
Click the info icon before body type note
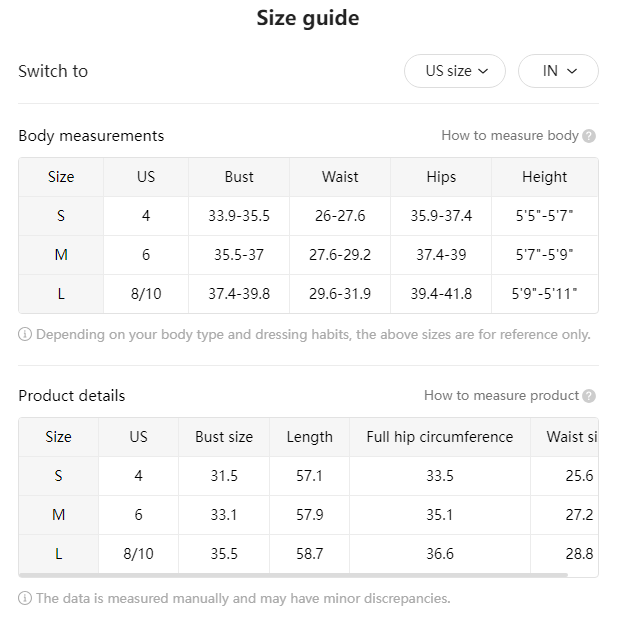click(x=25, y=334)
